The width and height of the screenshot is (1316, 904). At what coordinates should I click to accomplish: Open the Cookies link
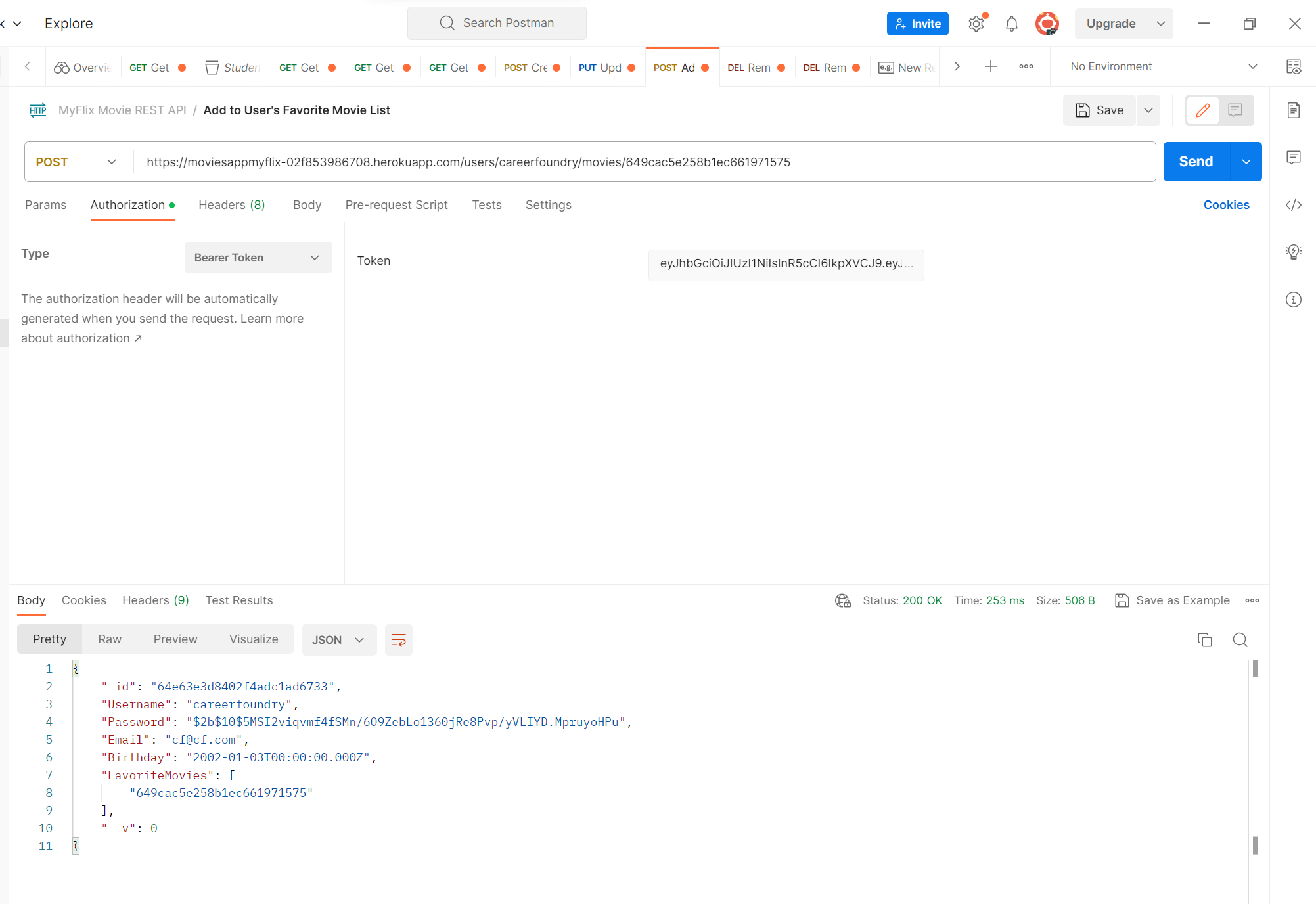[1226, 205]
